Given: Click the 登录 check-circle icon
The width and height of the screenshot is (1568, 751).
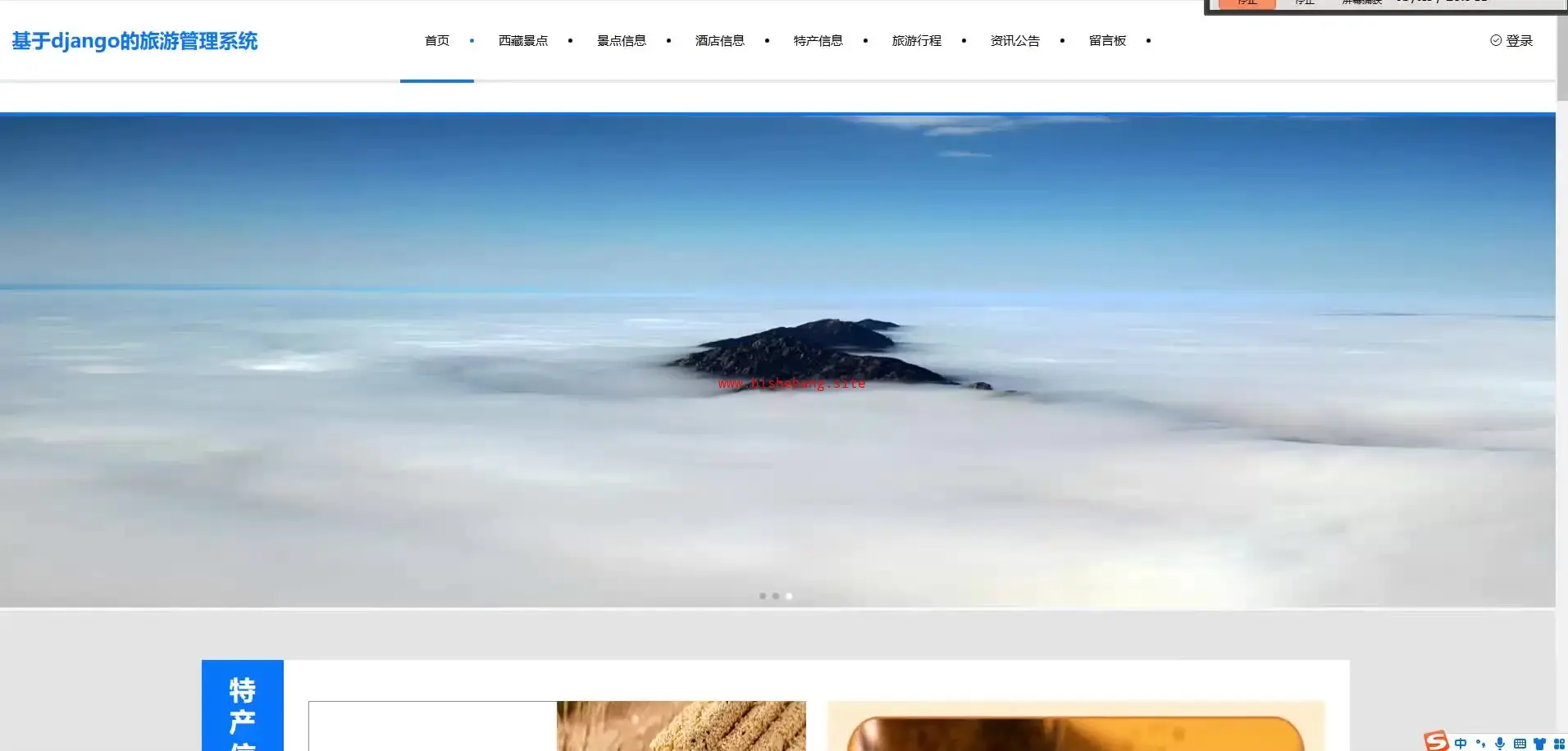Looking at the screenshot, I should pos(1496,40).
